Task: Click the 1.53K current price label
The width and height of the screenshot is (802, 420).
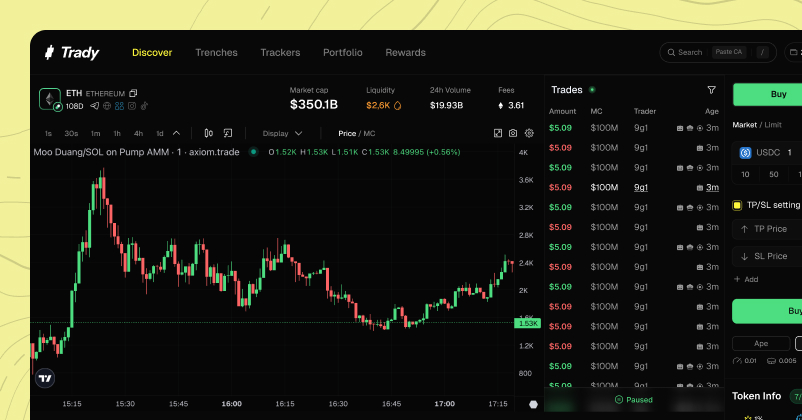Action: tap(527, 323)
